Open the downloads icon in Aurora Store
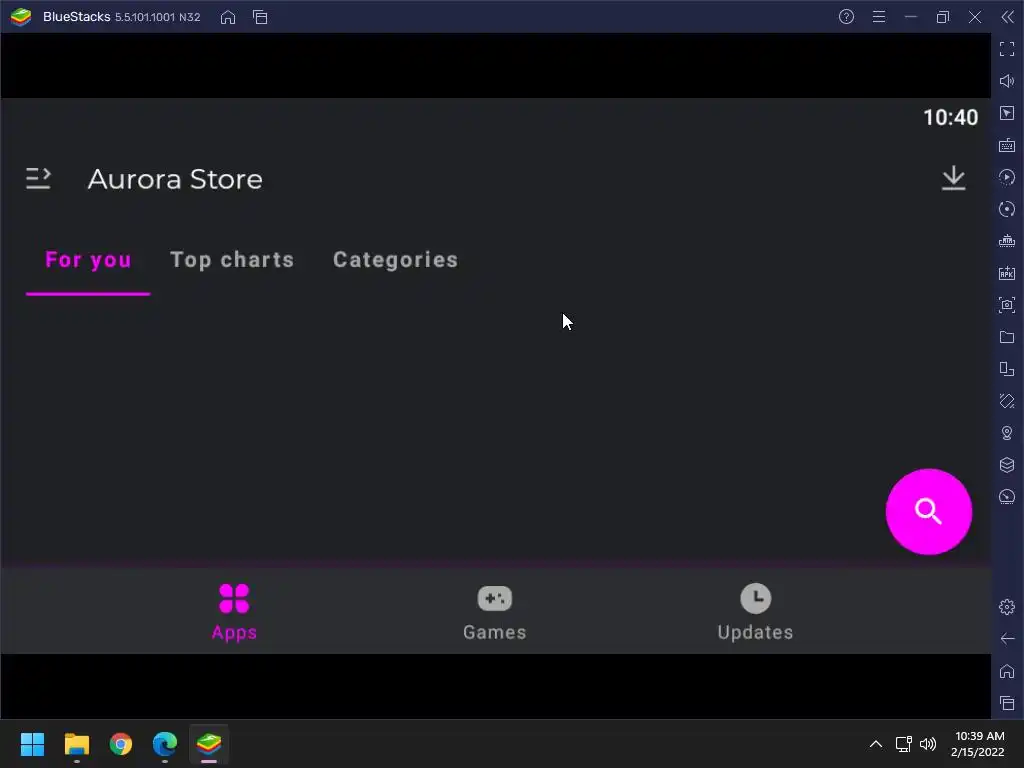This screenshot has width=1024, height=768. [x=953, y=178]
